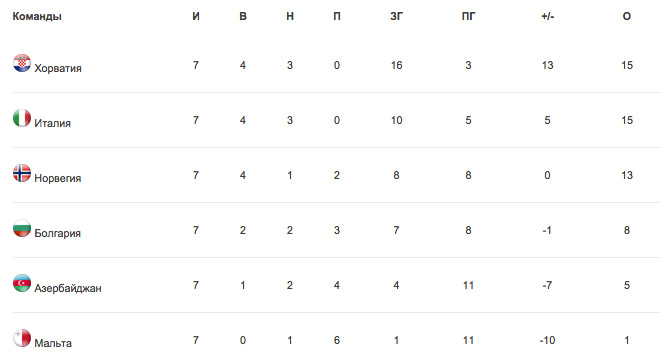Select Malta's -10 goal difference cell
This screenshot has width=660, height=361.
[547, 340]
